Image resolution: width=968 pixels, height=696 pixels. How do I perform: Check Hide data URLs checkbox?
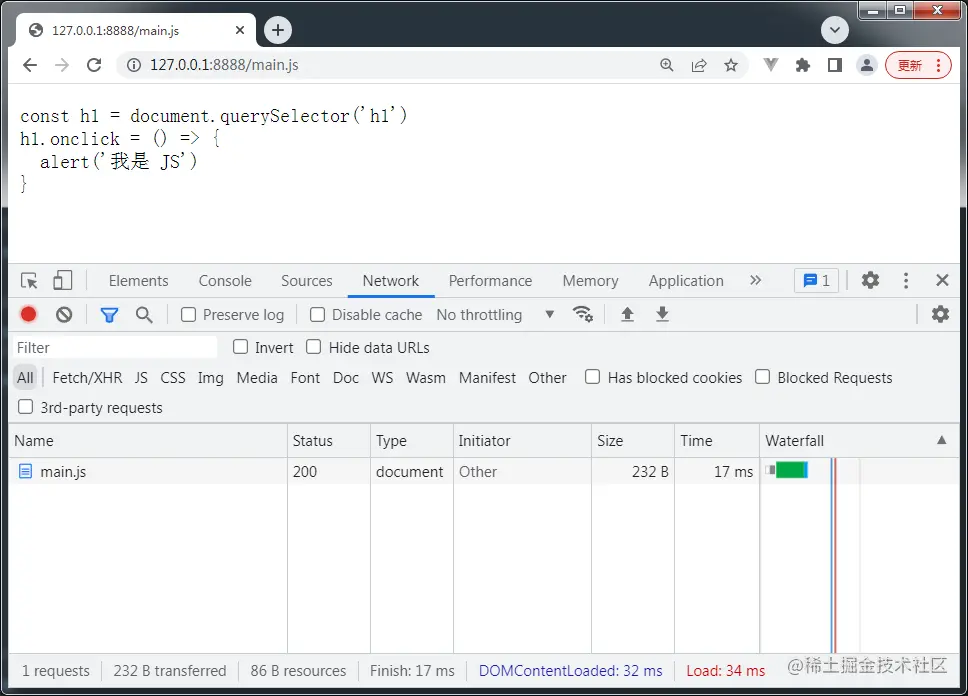coord(314,347)
